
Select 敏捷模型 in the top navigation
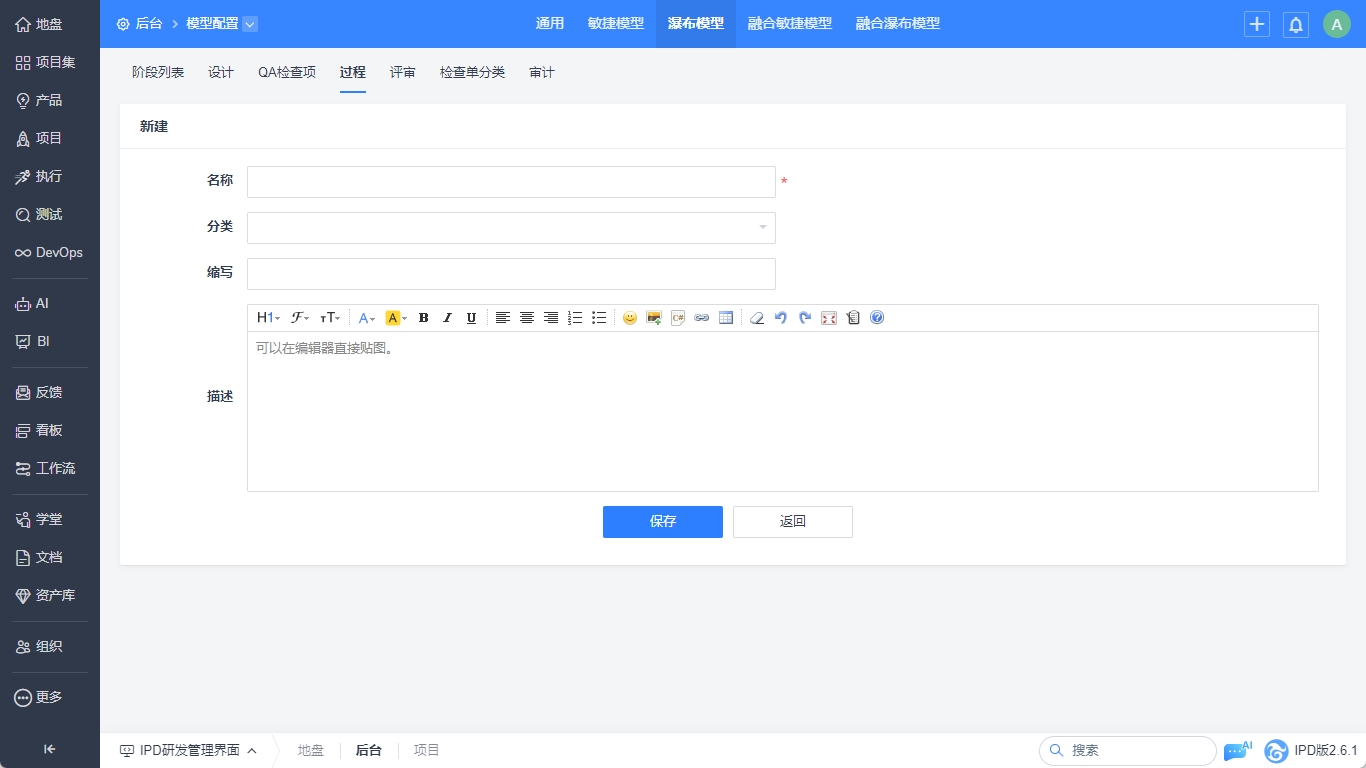pos(616,24)
